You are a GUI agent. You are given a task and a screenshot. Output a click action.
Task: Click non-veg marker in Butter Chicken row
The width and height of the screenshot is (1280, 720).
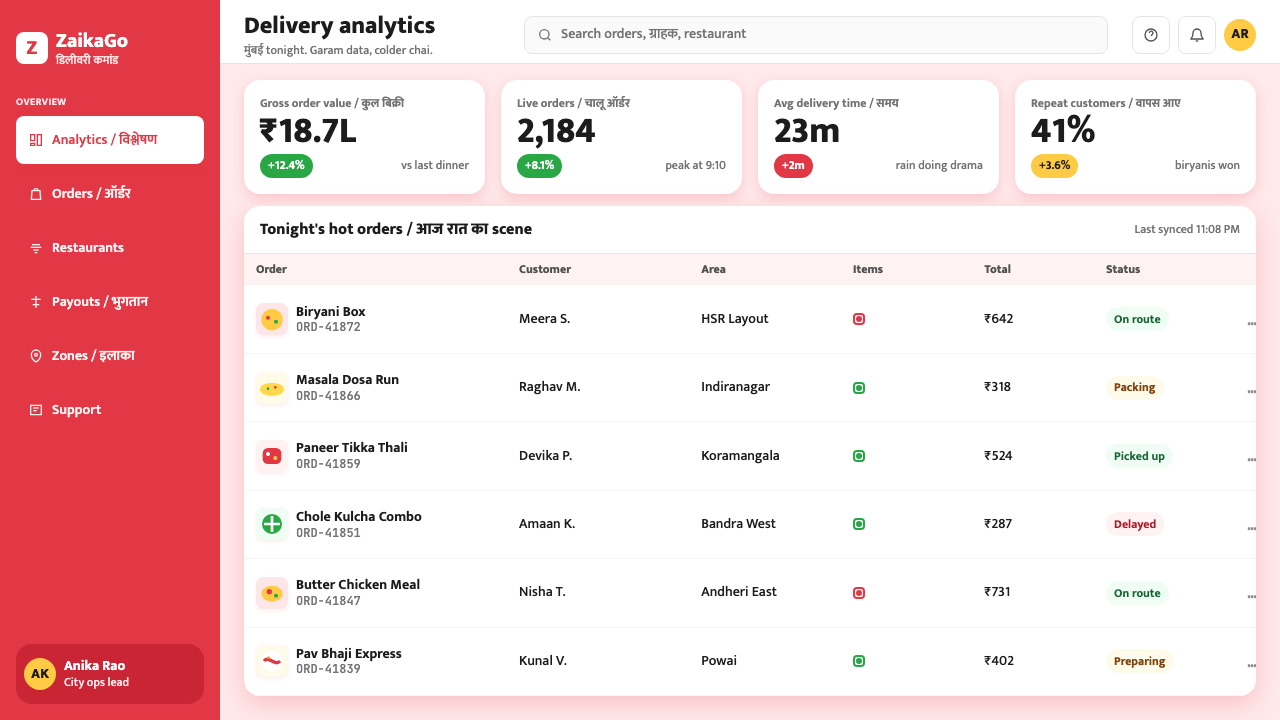tap(859, 593)
